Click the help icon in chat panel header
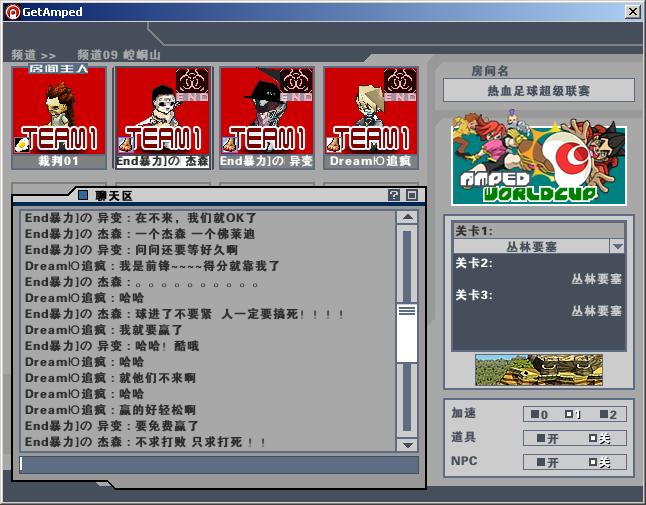Screen dimensions: 646x505 394,195
